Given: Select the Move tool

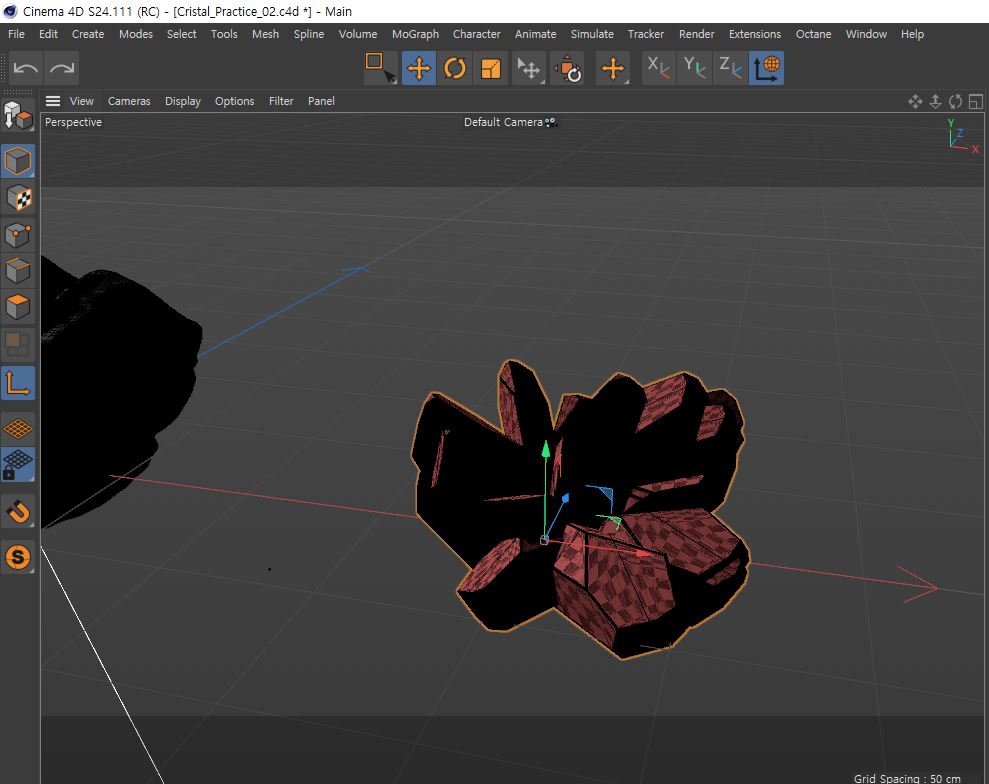Looking at the screenshot, I should pos(419,68).
